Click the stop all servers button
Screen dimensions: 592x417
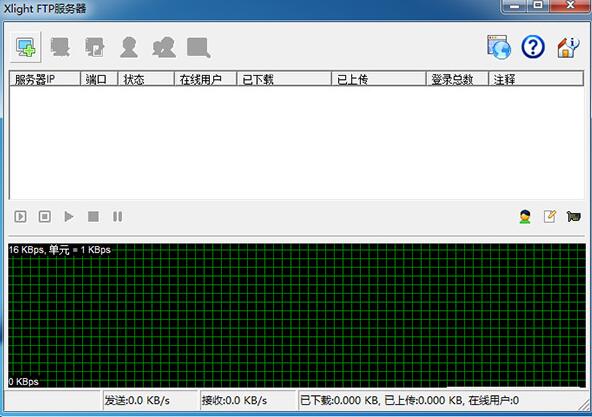[45, 216]
